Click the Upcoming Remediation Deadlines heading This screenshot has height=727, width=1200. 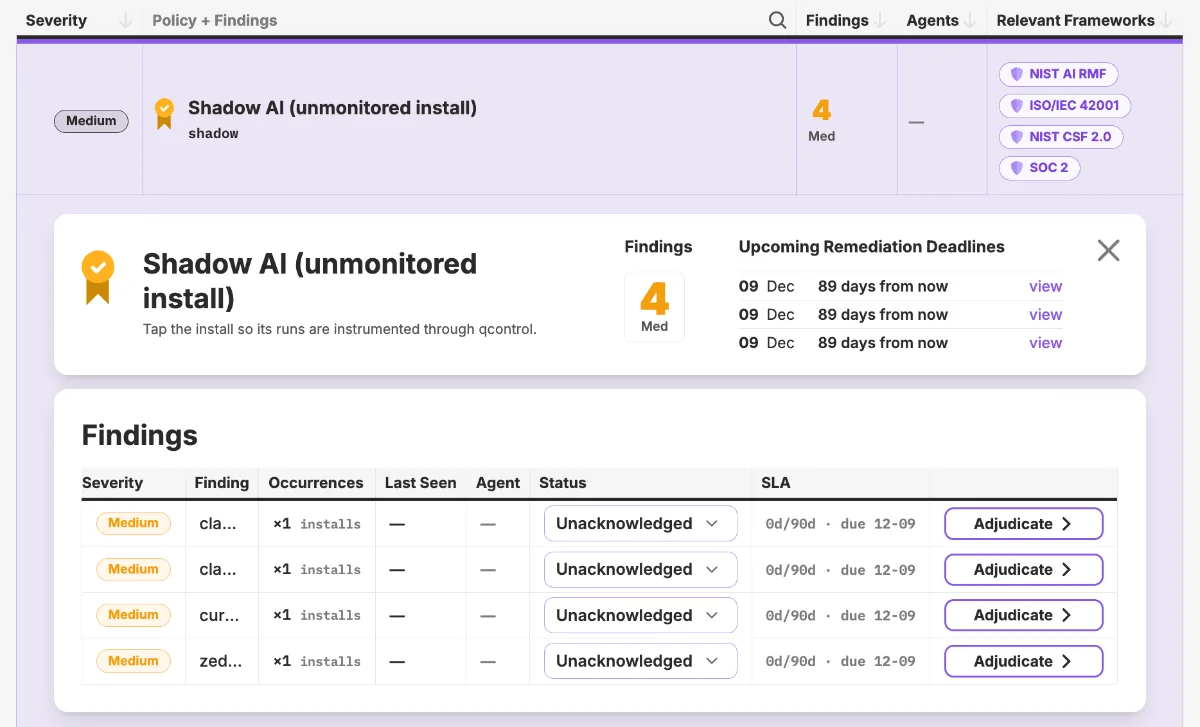pyautogui.click(x=872, y=246)
